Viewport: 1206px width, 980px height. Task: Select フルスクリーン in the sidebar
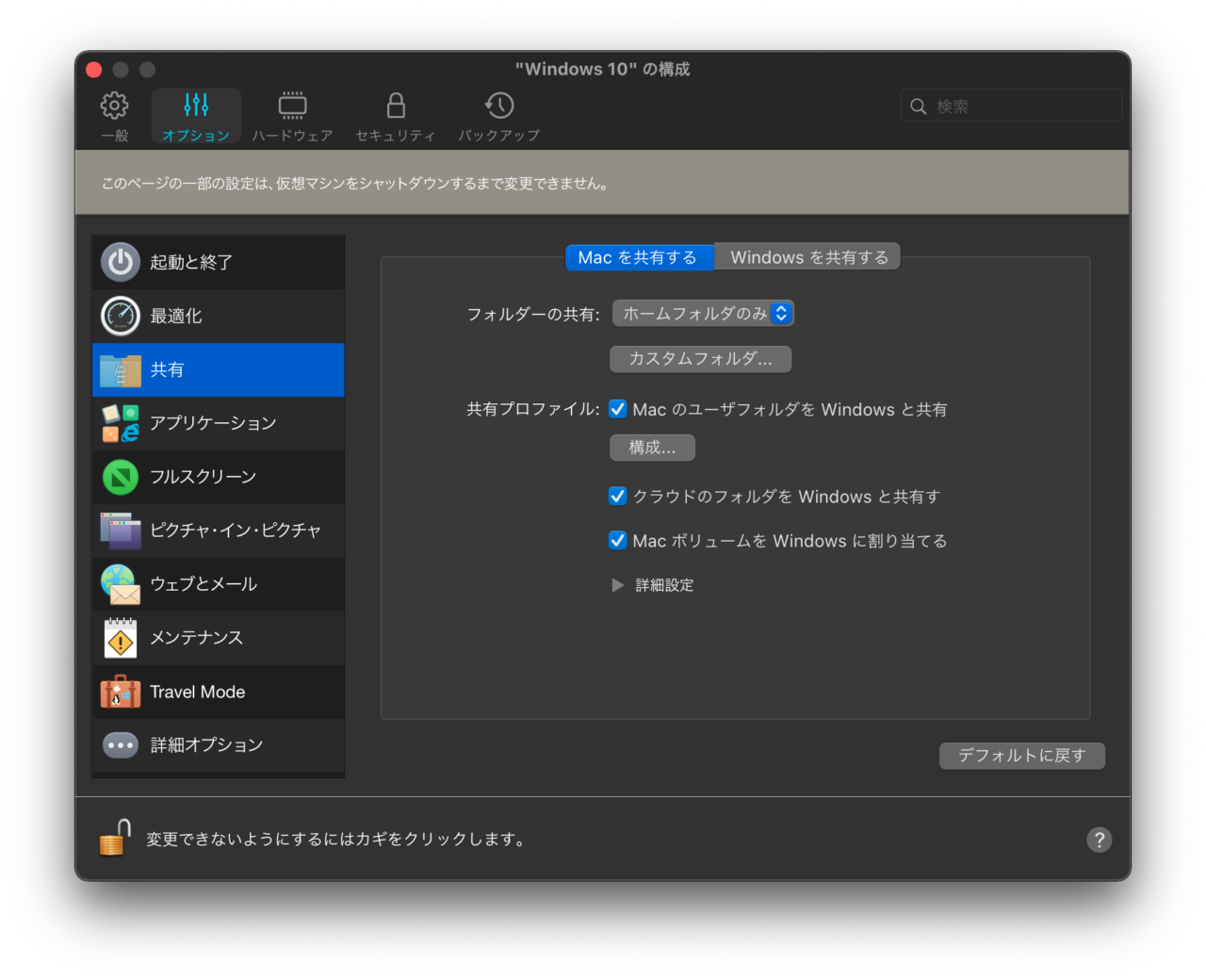[218, 477]
